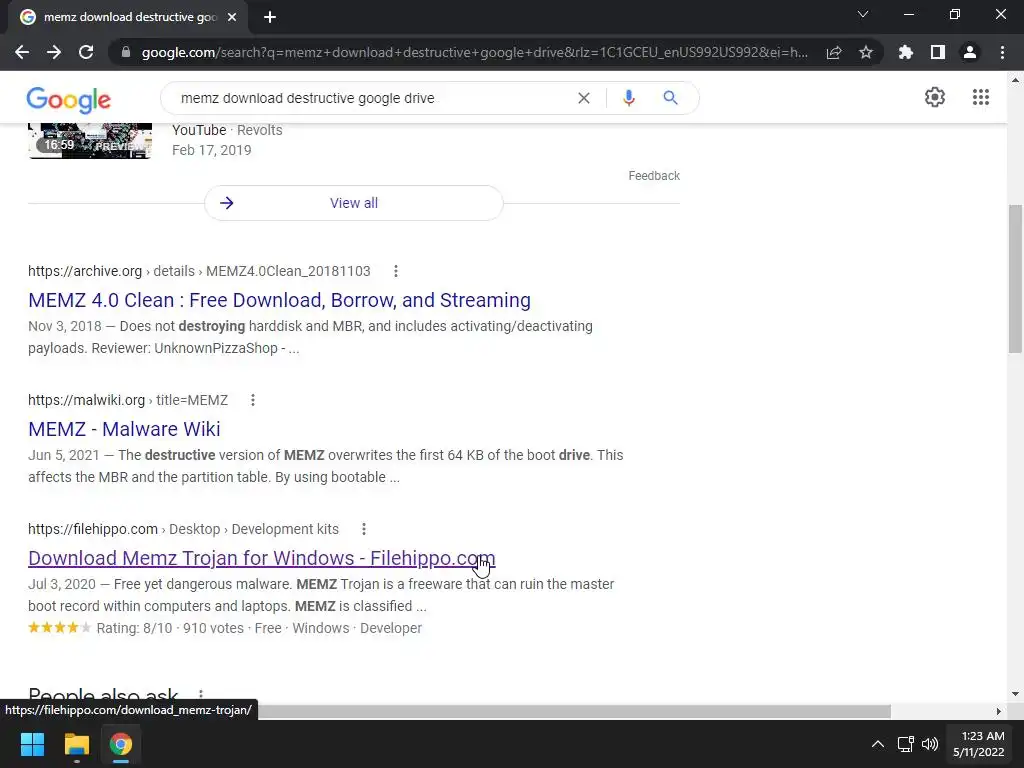This screenshot has height=768, width=1024.
Task: Go back using the browser back arrow
Action: click(22, 52)
